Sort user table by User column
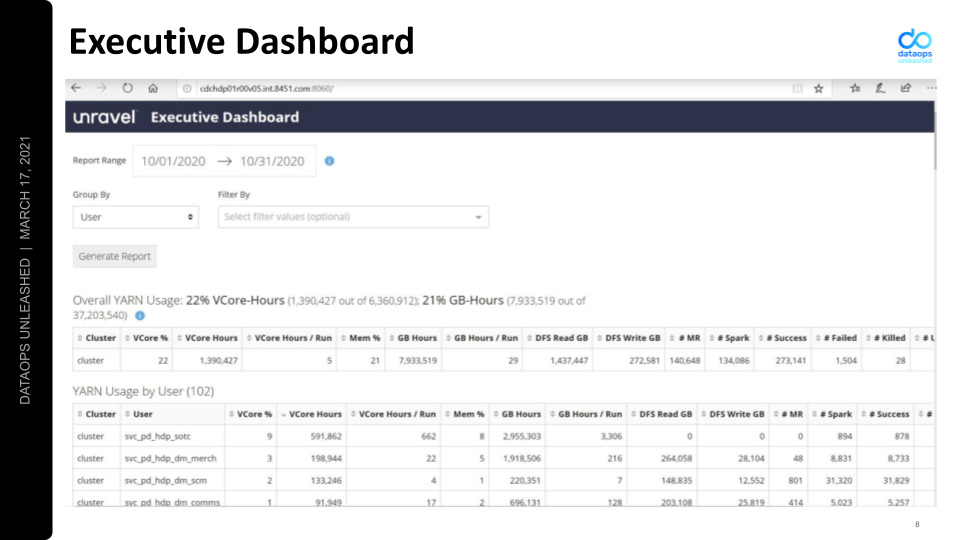The height and width of the screenshot is (540, 960). tap(173, 414)
